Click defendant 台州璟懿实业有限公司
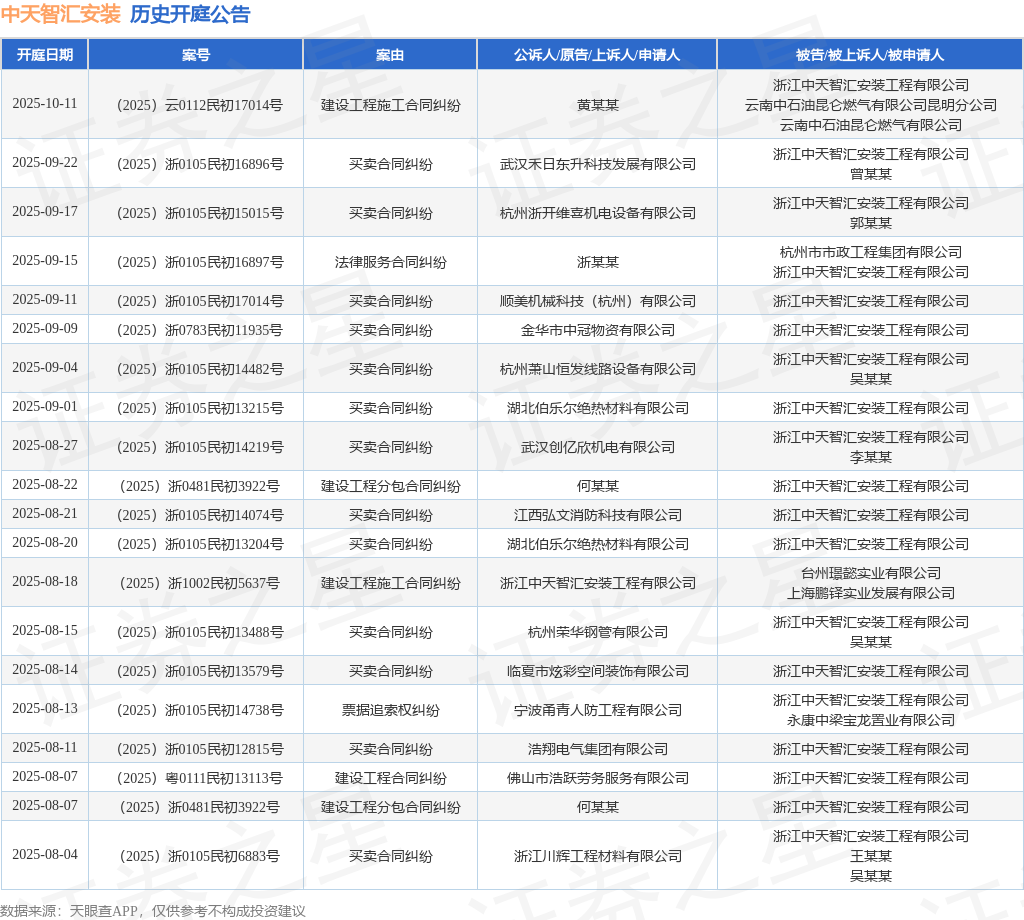Viewport: 1024px width, 920px height. click(x=871, y=573)
